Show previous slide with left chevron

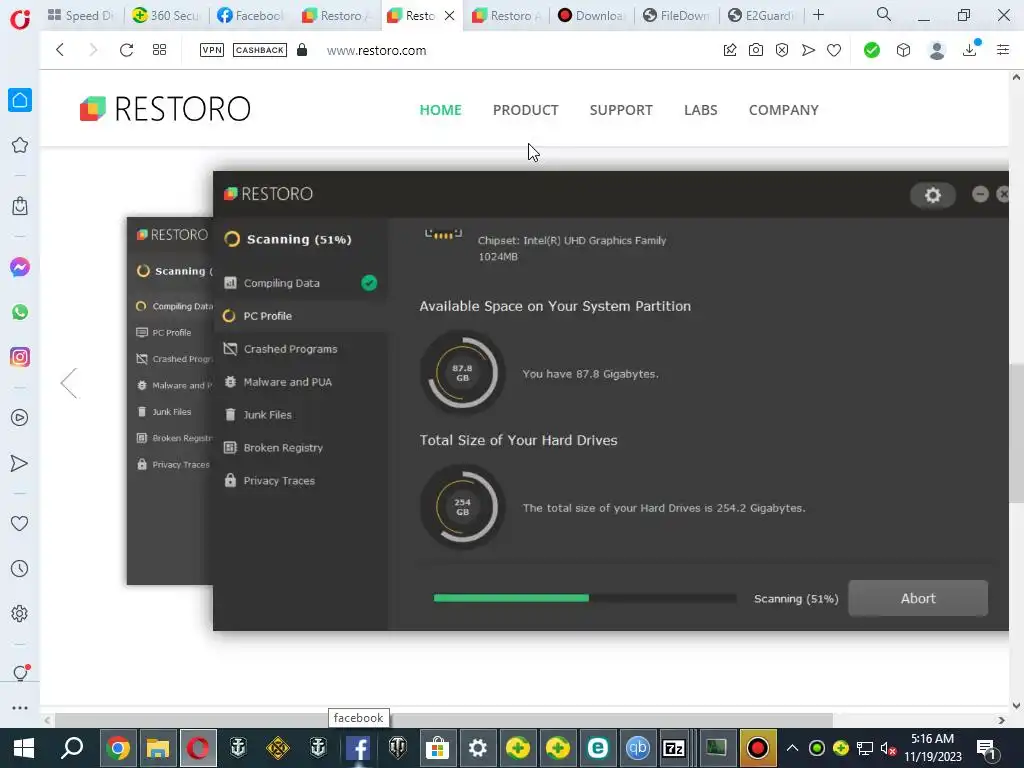pos(69,383)
